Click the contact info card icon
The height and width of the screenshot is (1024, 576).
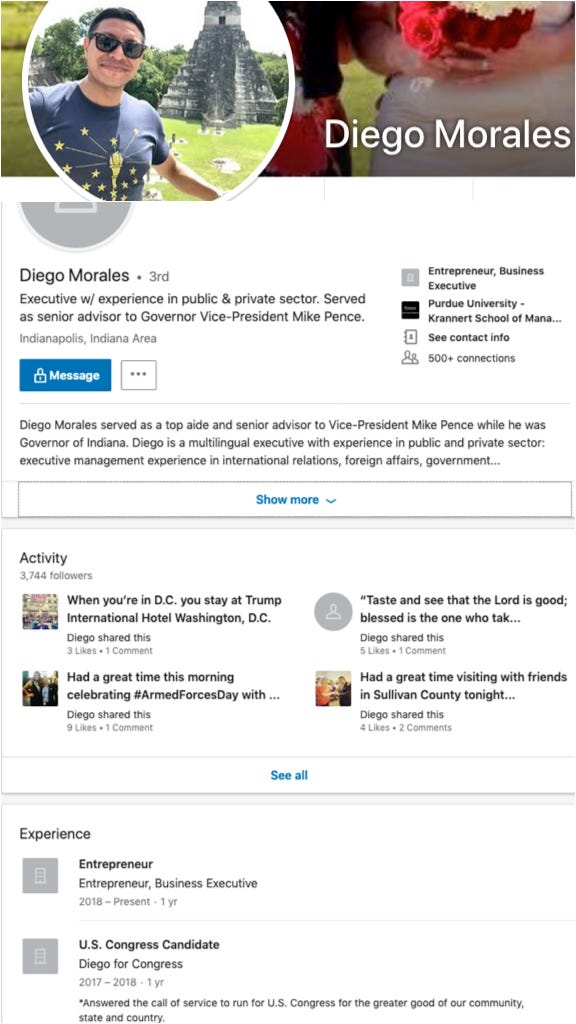[410, 338]
